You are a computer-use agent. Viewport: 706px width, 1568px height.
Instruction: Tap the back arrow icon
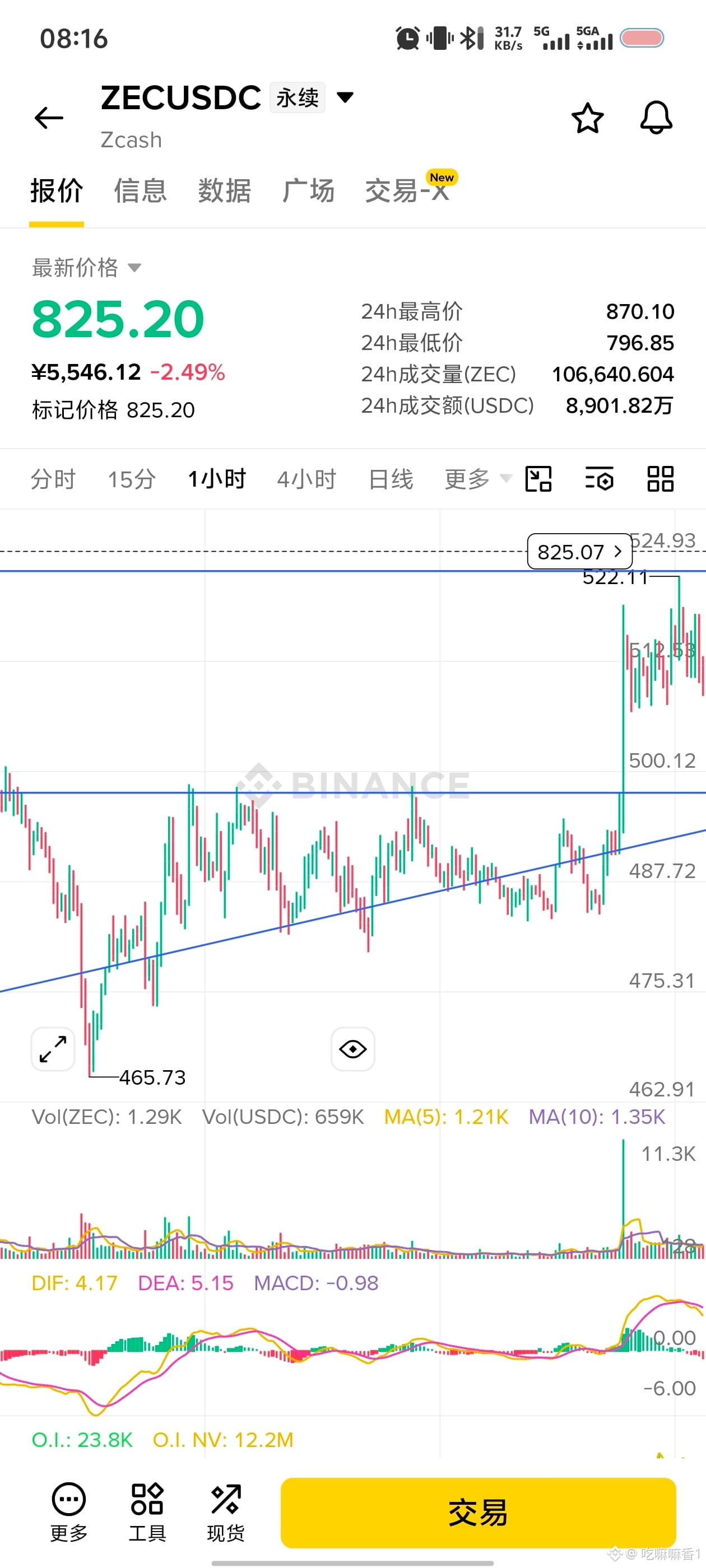(49, 118)
